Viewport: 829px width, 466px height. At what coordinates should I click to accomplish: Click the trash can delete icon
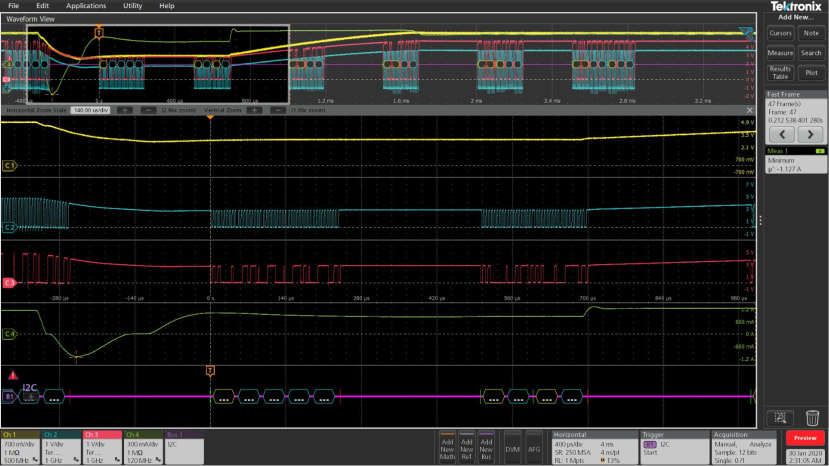[x=812, y=418]
